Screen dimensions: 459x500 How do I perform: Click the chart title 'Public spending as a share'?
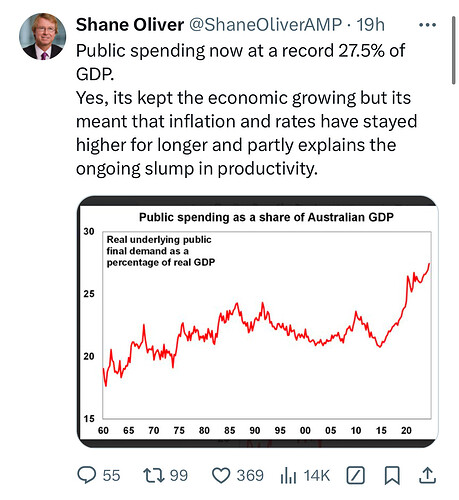[x=266, y=217]
